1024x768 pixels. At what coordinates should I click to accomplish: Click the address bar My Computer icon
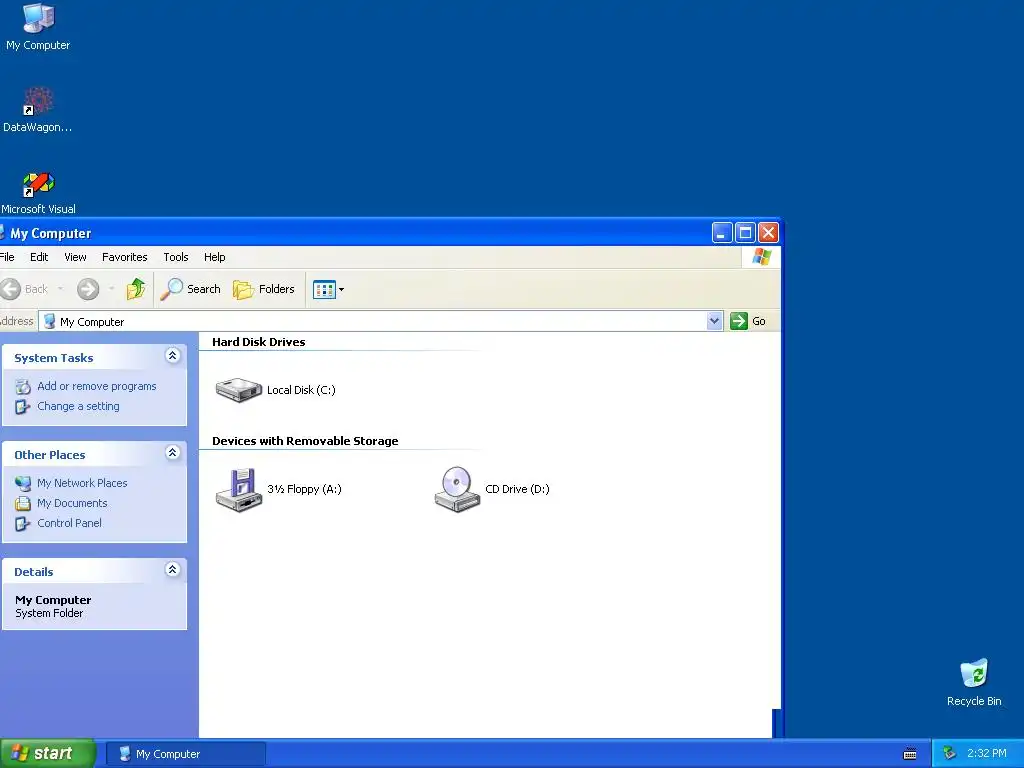50,321
